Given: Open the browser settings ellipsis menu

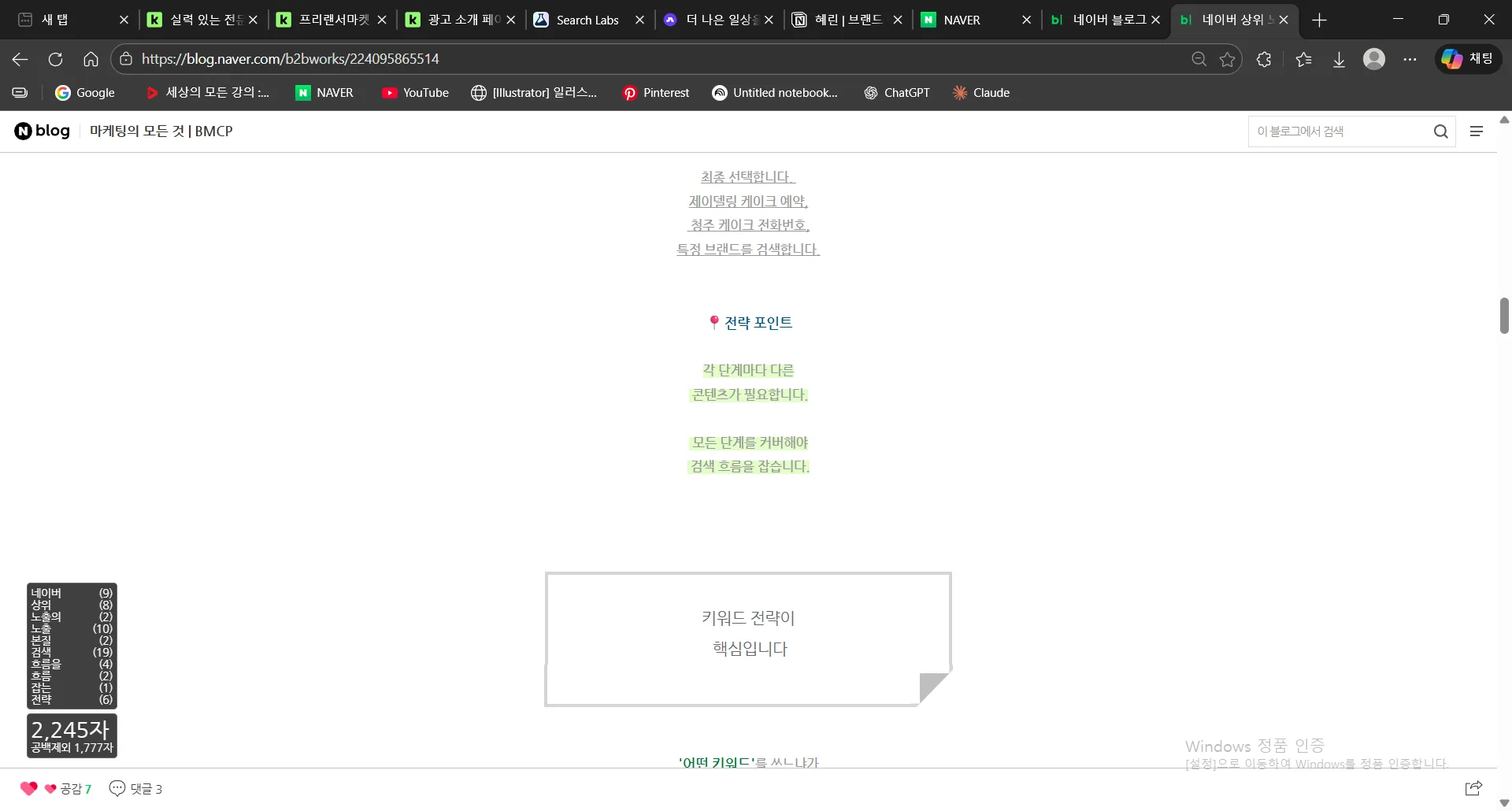Looking at the screenshot, I should tap(1410, 58).
